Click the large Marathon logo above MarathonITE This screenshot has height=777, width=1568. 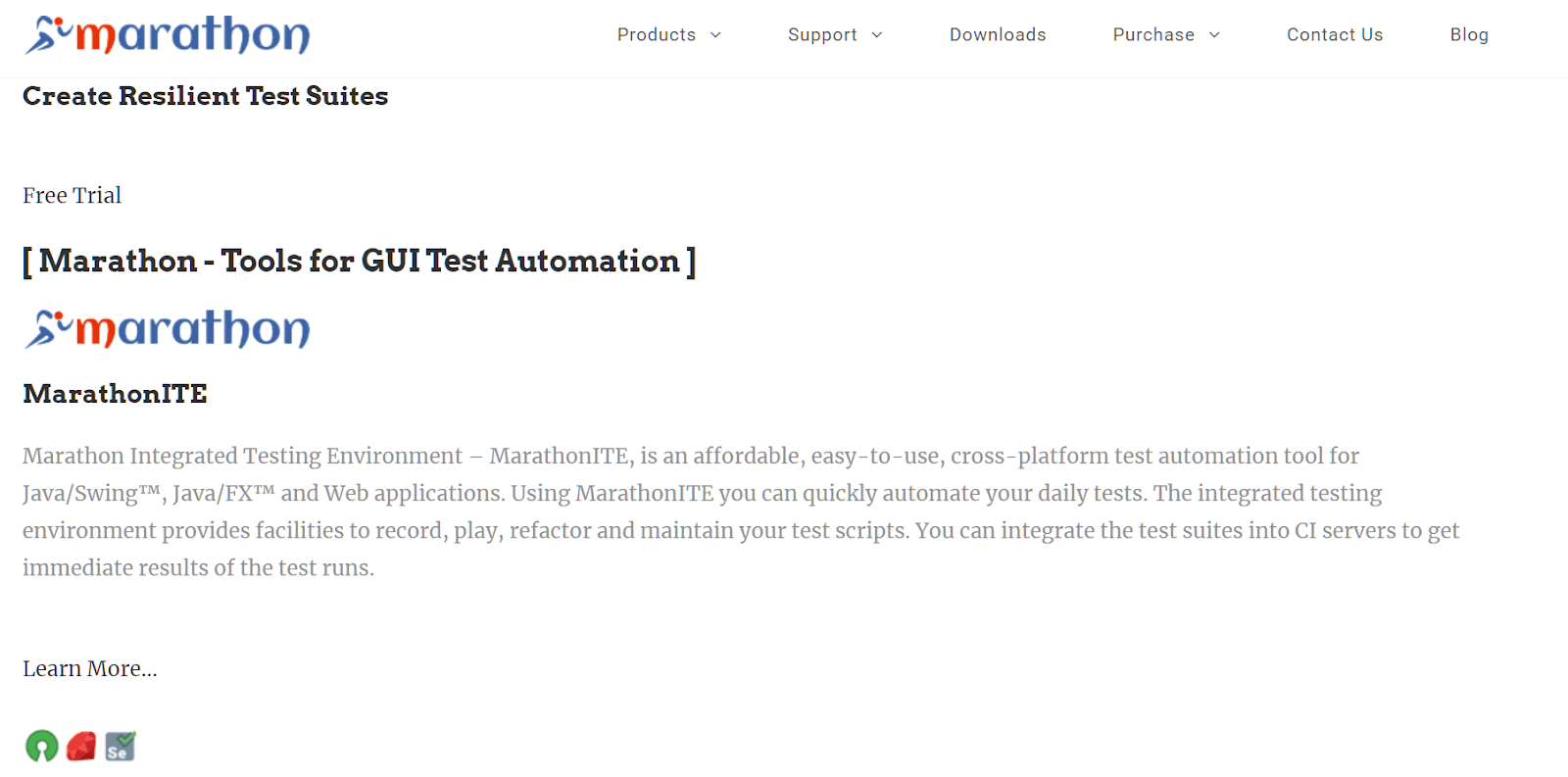point(168,329)
